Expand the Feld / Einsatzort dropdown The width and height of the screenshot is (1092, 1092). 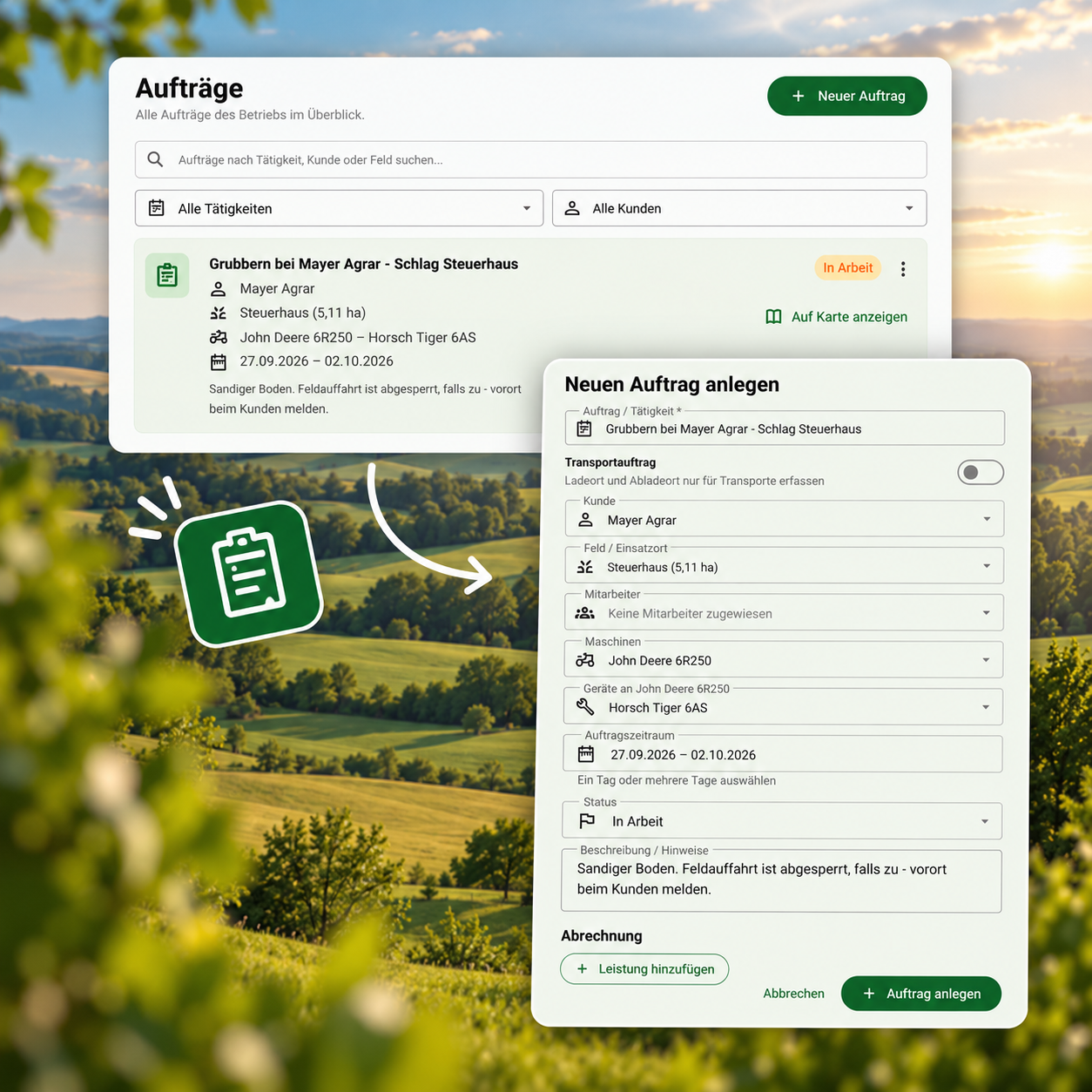(x=785, y=566)
